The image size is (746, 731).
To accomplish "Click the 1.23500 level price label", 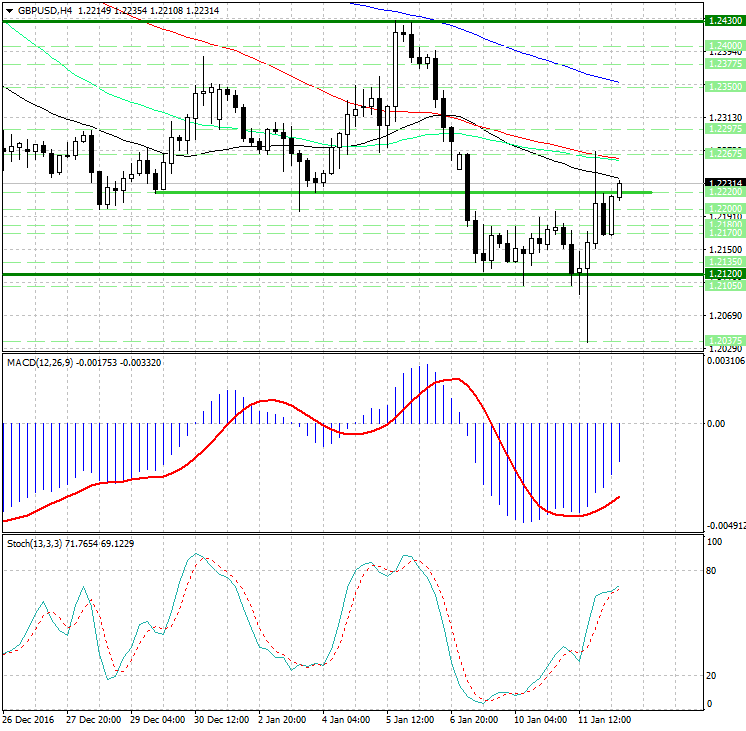I will click(723, 87).
